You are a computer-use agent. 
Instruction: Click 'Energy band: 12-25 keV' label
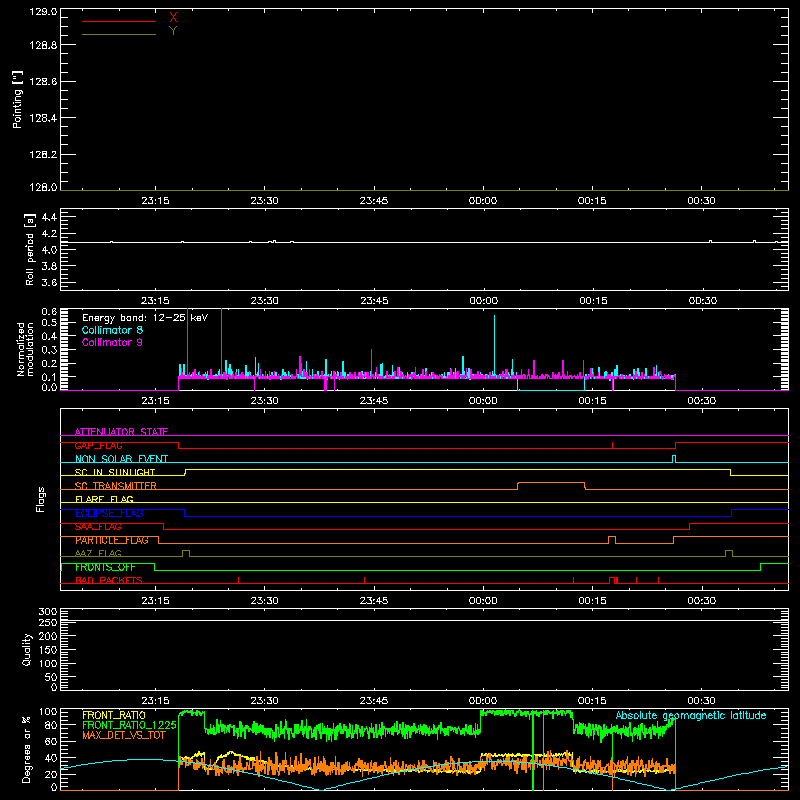[x=145, y=318]
